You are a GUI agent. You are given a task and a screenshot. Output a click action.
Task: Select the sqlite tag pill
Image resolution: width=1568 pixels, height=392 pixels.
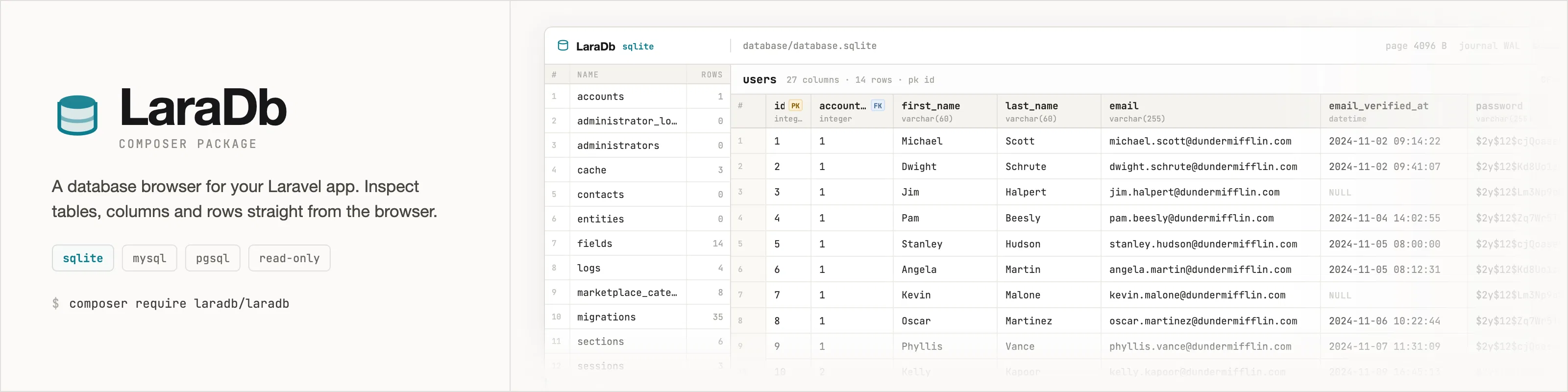click(x=83, y=258)
